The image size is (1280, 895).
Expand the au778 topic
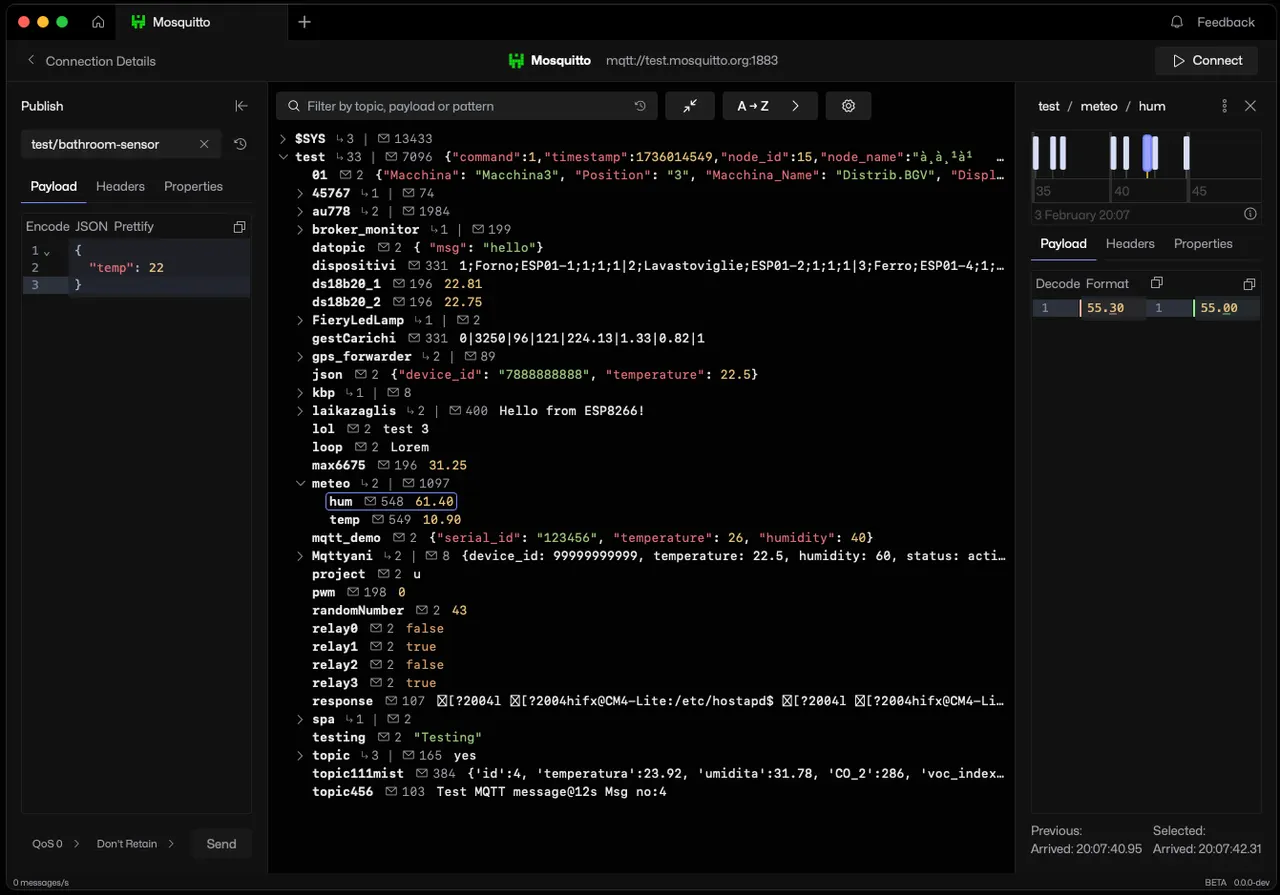tap(300, 211)
